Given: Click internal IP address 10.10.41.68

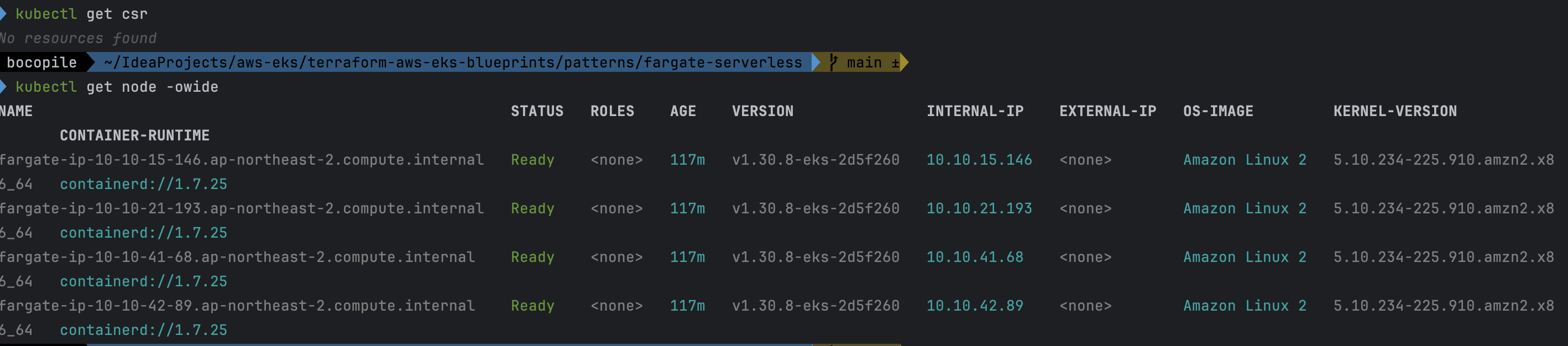Looking at the screenshot, I should coord(974,257).
